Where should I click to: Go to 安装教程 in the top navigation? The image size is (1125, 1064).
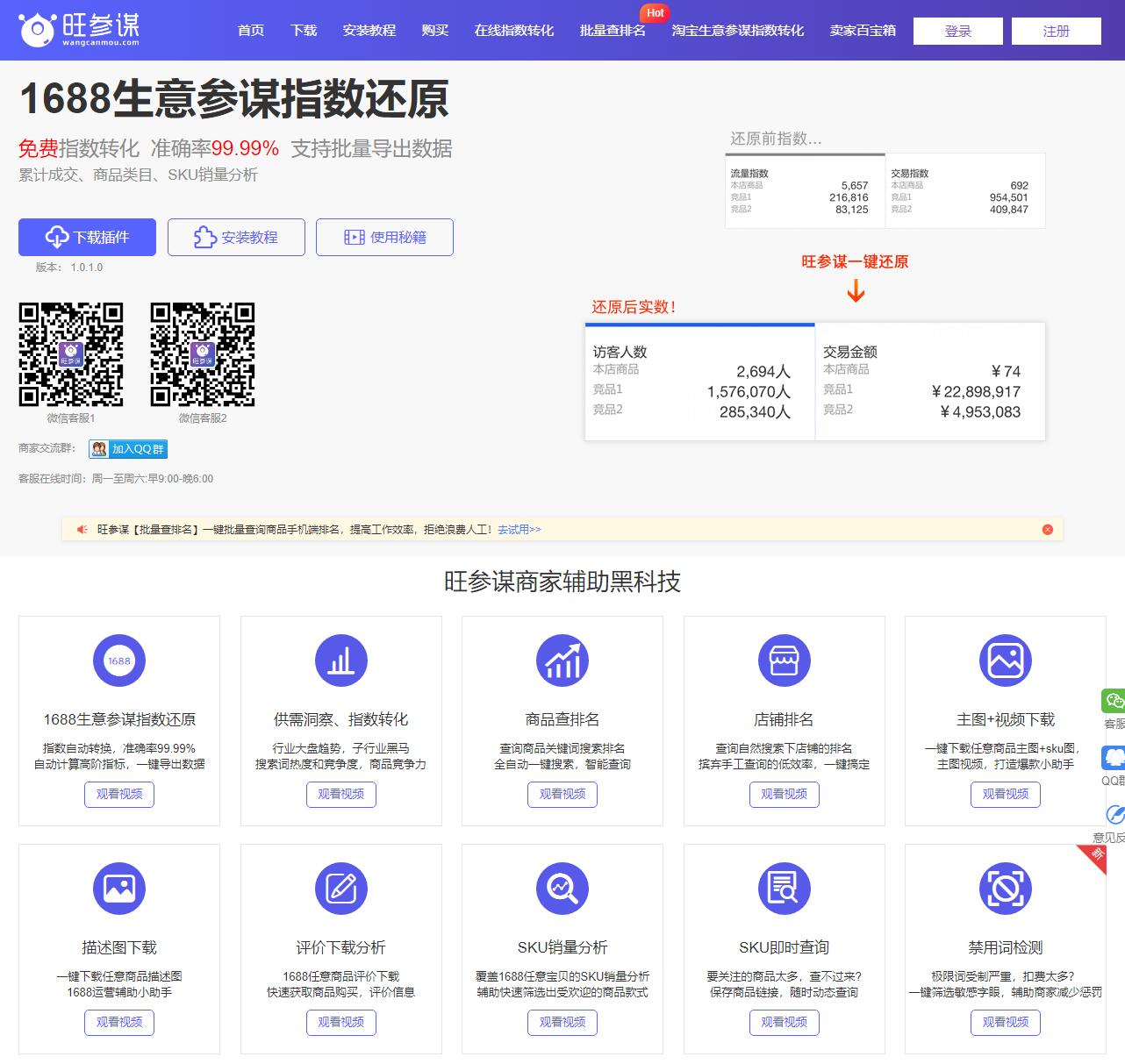click(x=369, y=31)
